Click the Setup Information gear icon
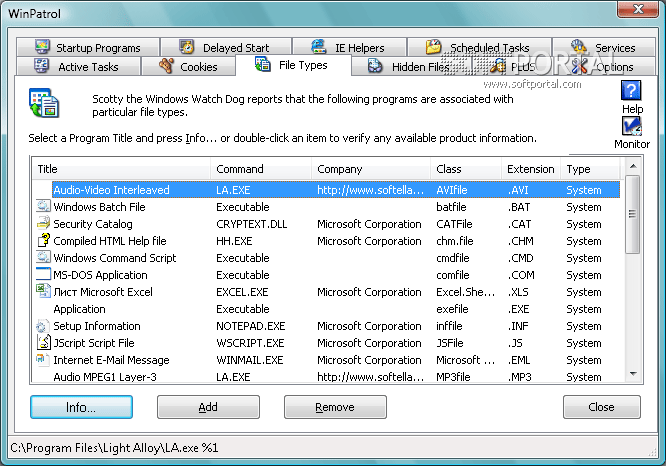 click(x=43, y=326)
